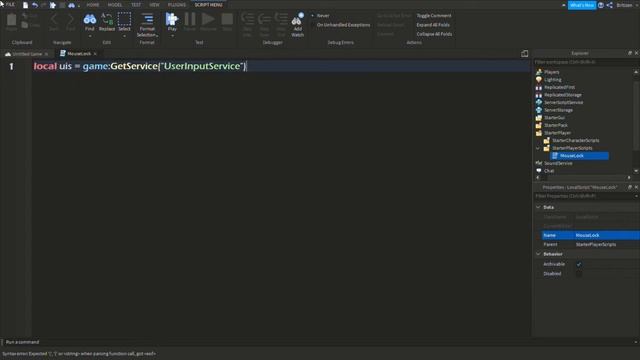Click Expand All Folds
This screenshot has width=640, height=360.
[x=433, y=25]
